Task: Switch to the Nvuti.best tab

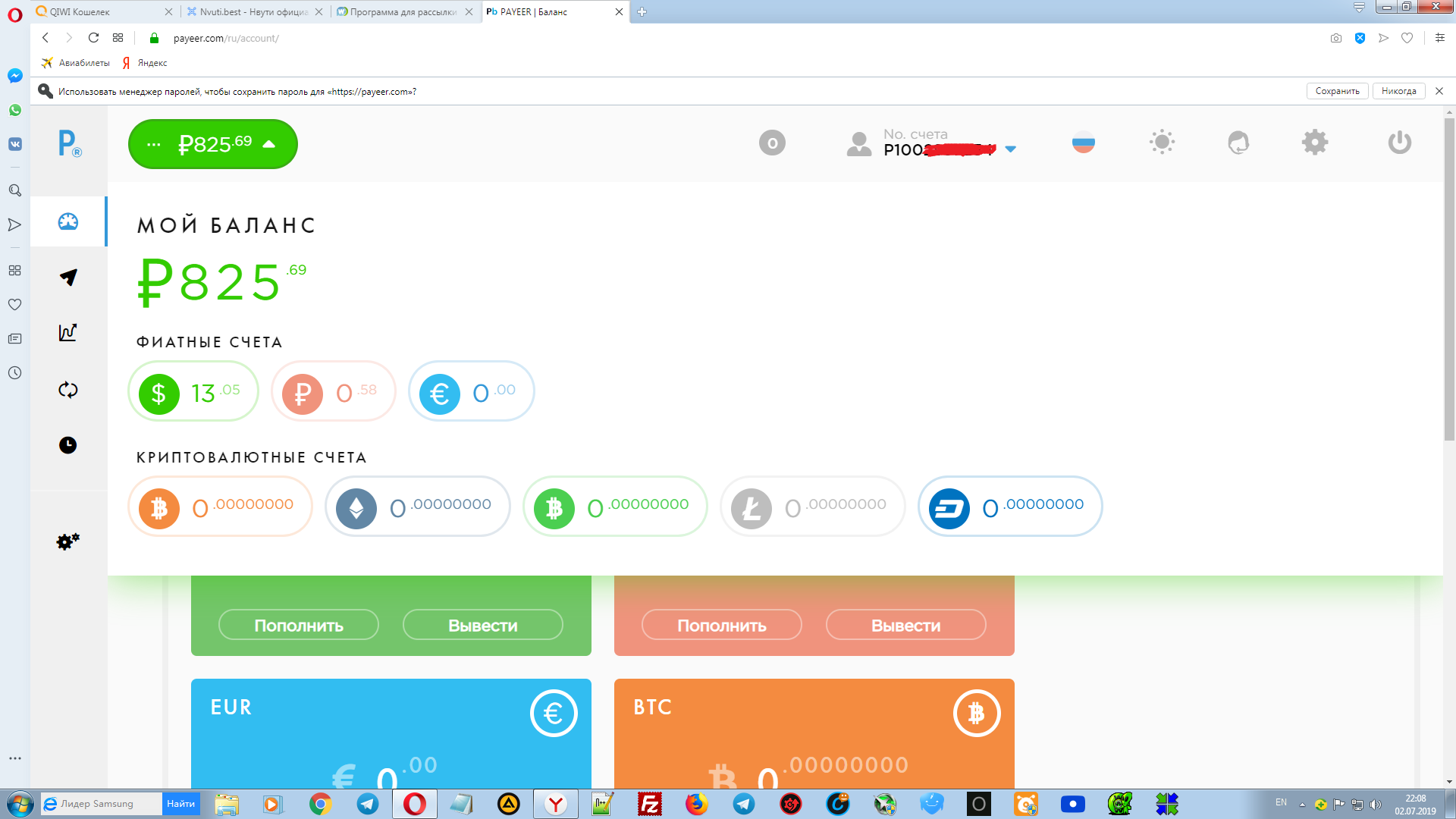Action: (254, 11)
